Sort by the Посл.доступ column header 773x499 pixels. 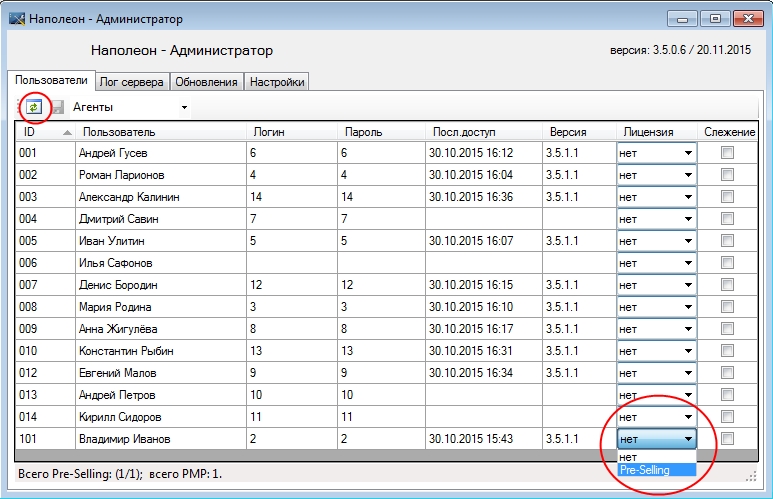point(484,132)
